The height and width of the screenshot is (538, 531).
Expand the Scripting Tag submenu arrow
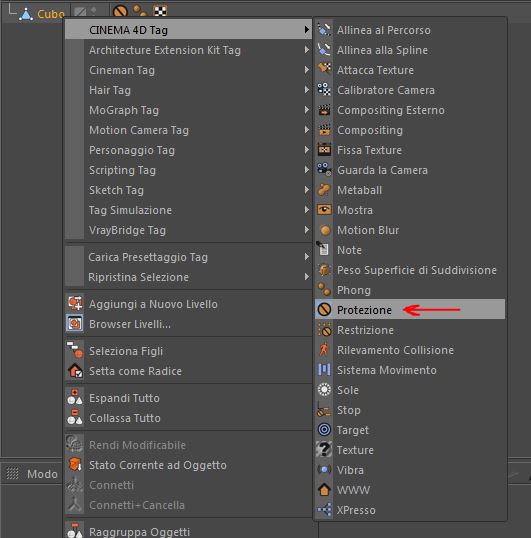(x=306, y=170)
